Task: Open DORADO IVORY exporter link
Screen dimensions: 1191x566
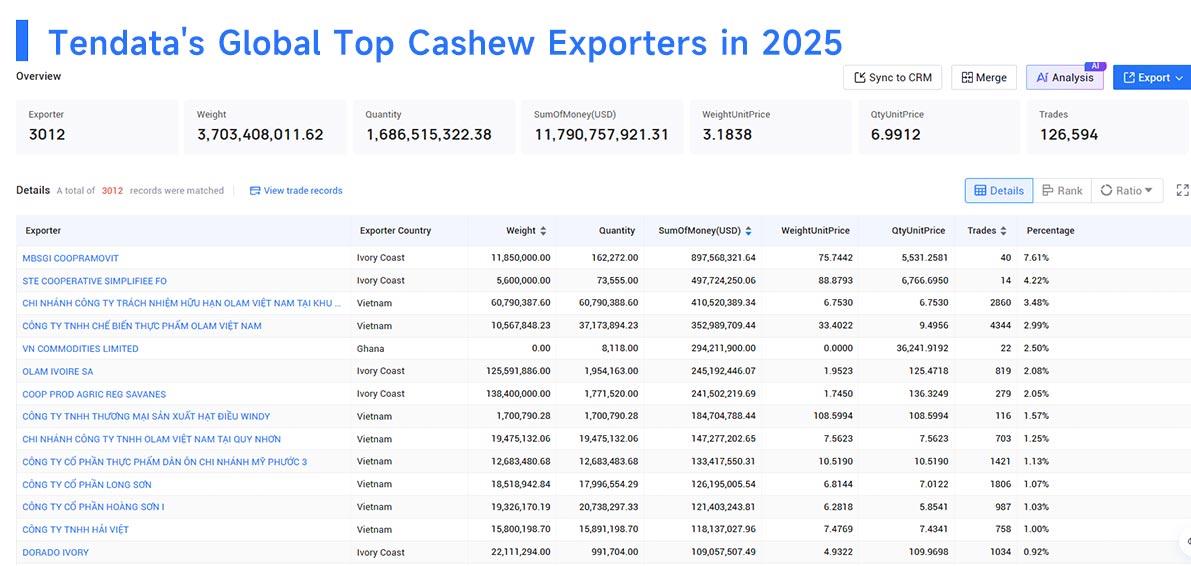Action: click(55, 552)
